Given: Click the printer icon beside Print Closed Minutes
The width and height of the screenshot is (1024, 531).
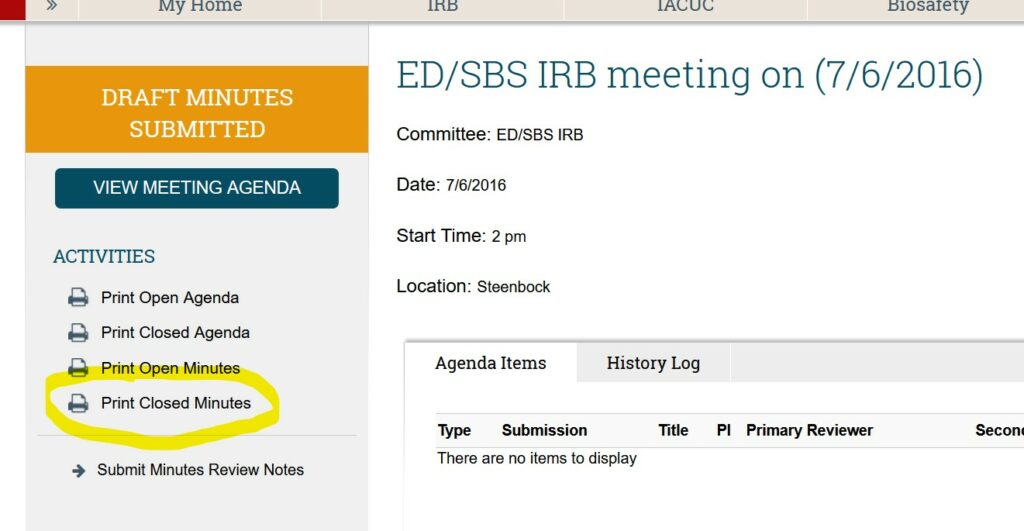Looking at the screenshot, I should (78, 403).
